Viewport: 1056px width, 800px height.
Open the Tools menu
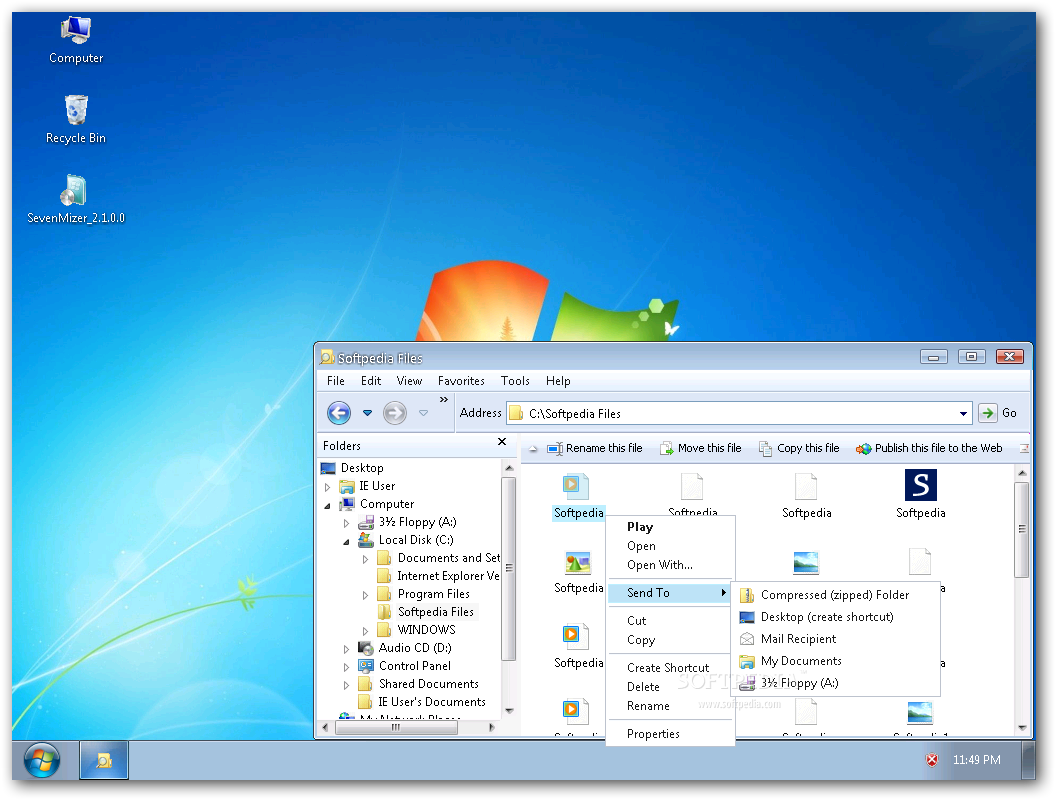click(515, 381)
